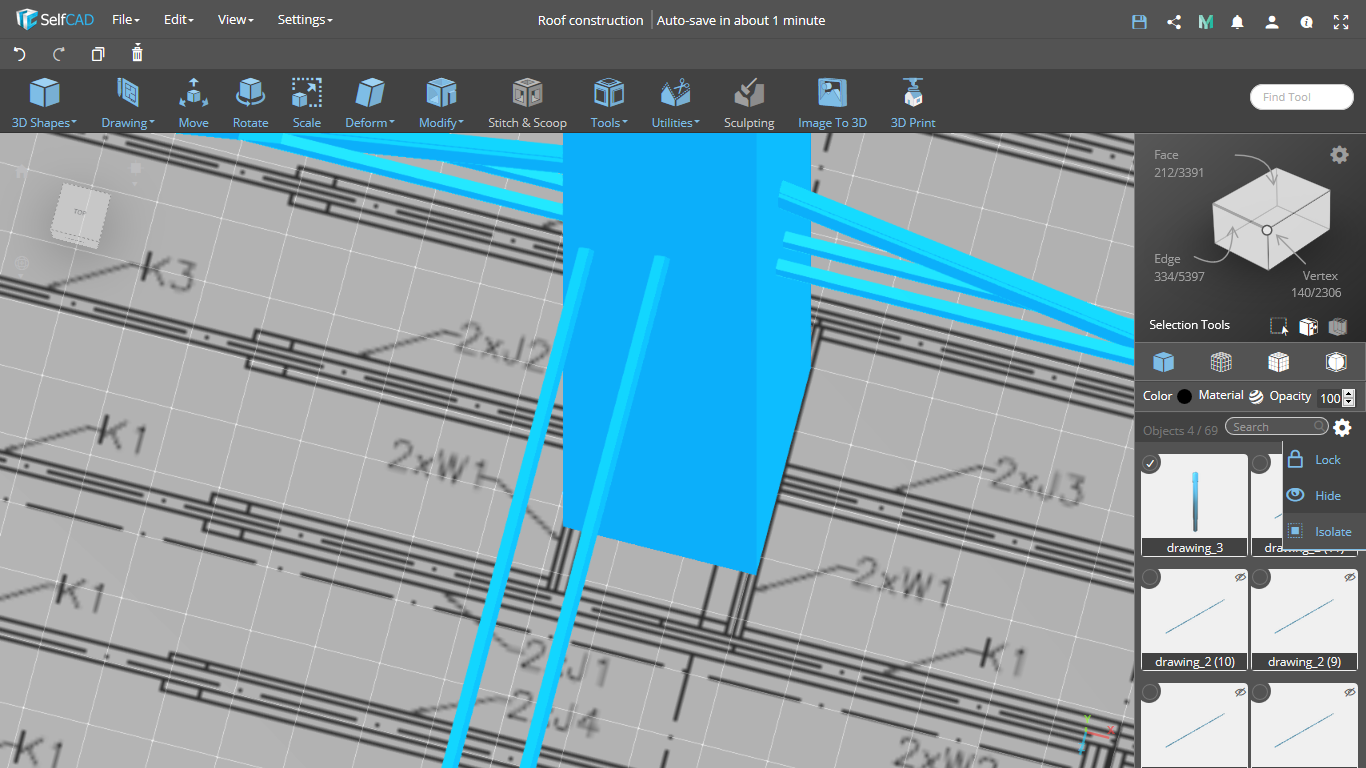This screenshot has width=1366, height=768.
Task: Select the Move tool
Action: click(x=193, y=104)
